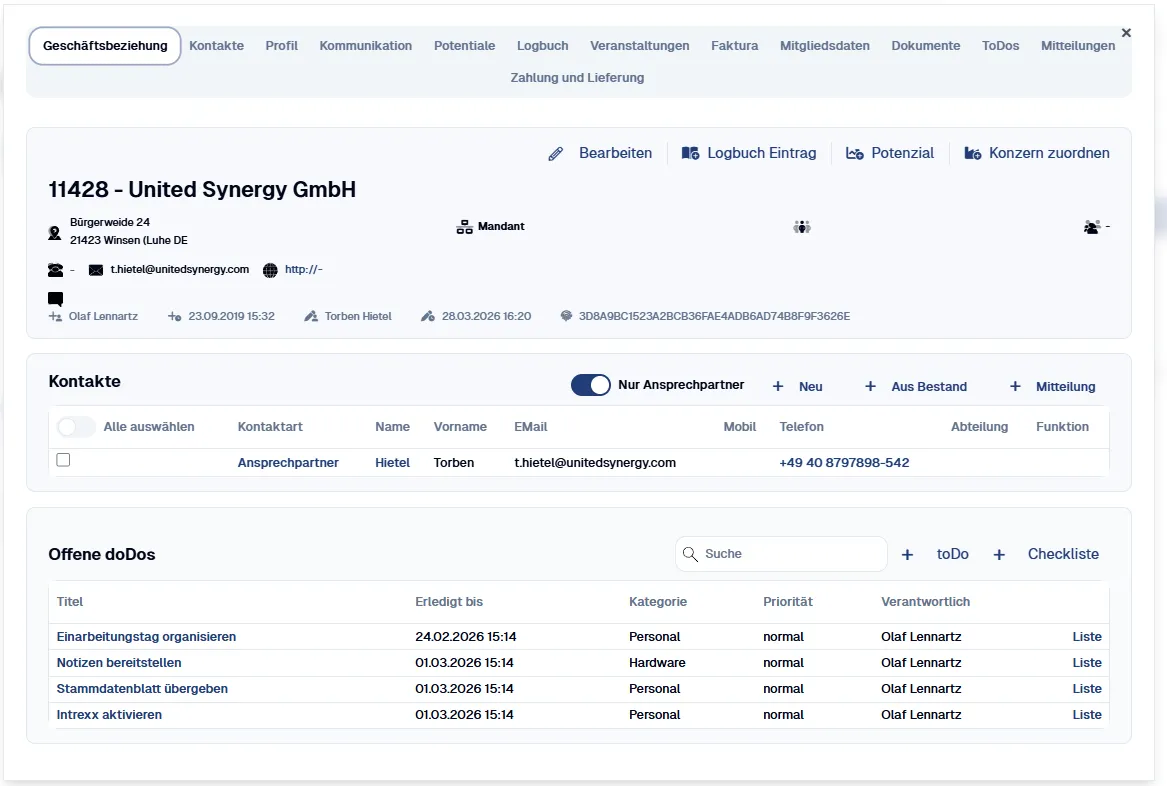Check the checkbox for contact Hietel

pos(63,459)
